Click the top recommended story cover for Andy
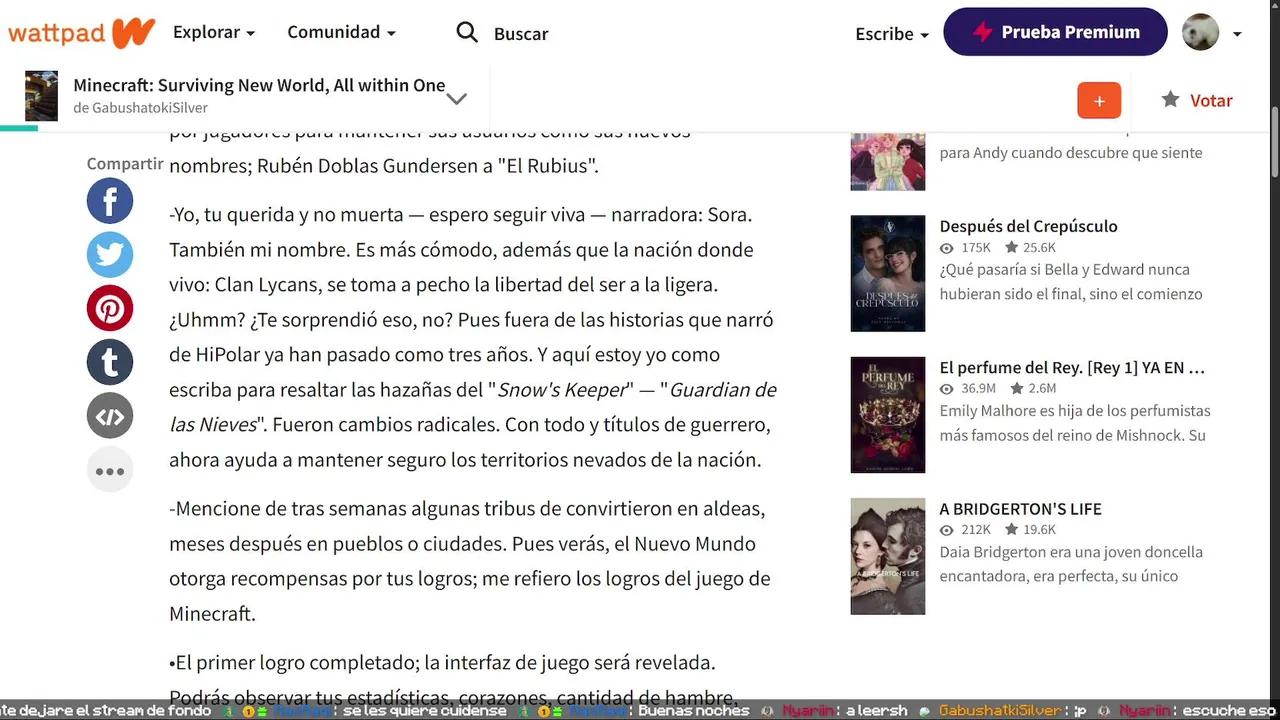 click(888, 161)
